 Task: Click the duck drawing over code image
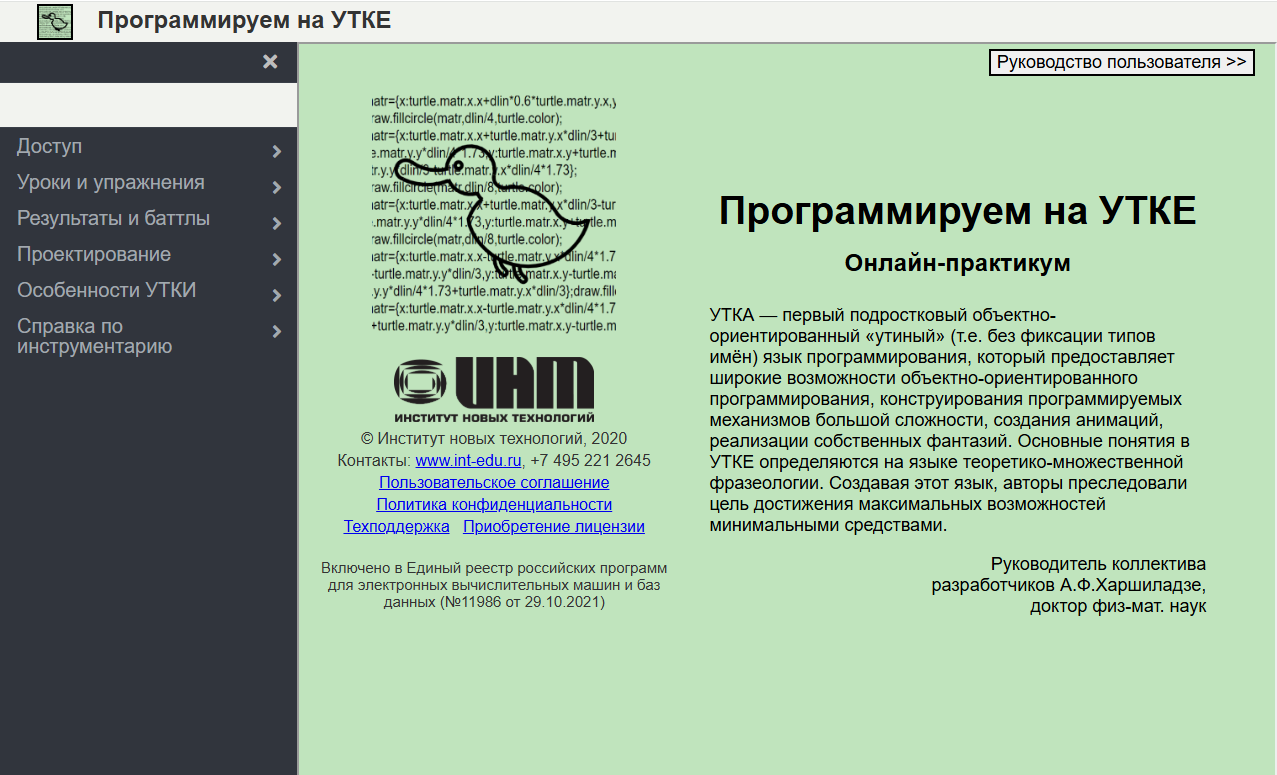click(x=493, y=214)
